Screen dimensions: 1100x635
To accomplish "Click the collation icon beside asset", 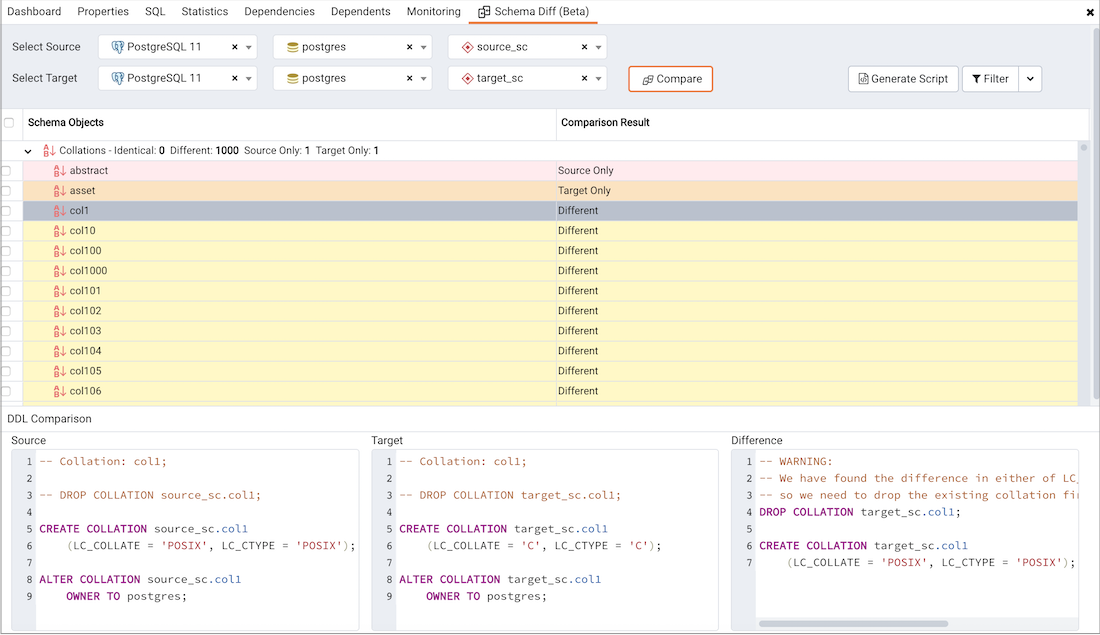I will pos(60,191).
